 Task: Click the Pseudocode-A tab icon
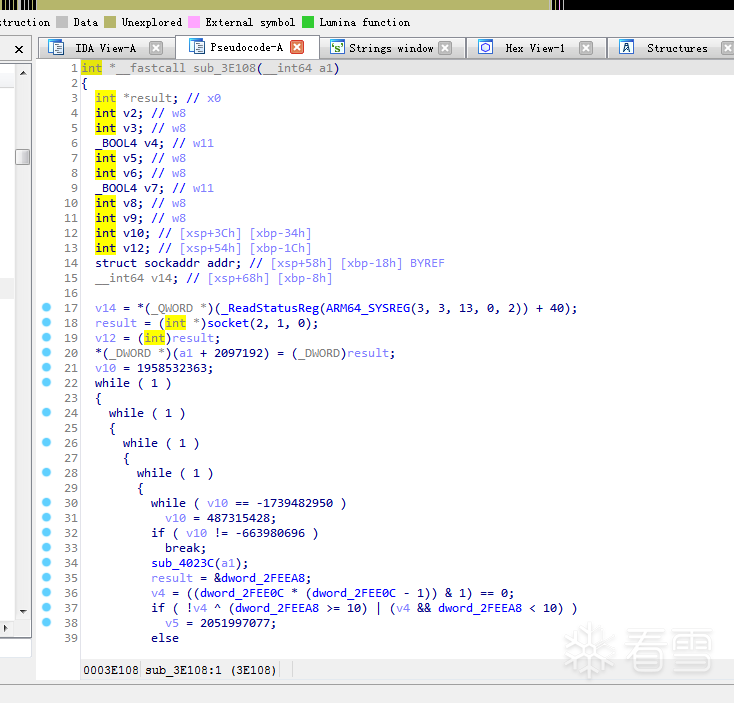point(197,47)
